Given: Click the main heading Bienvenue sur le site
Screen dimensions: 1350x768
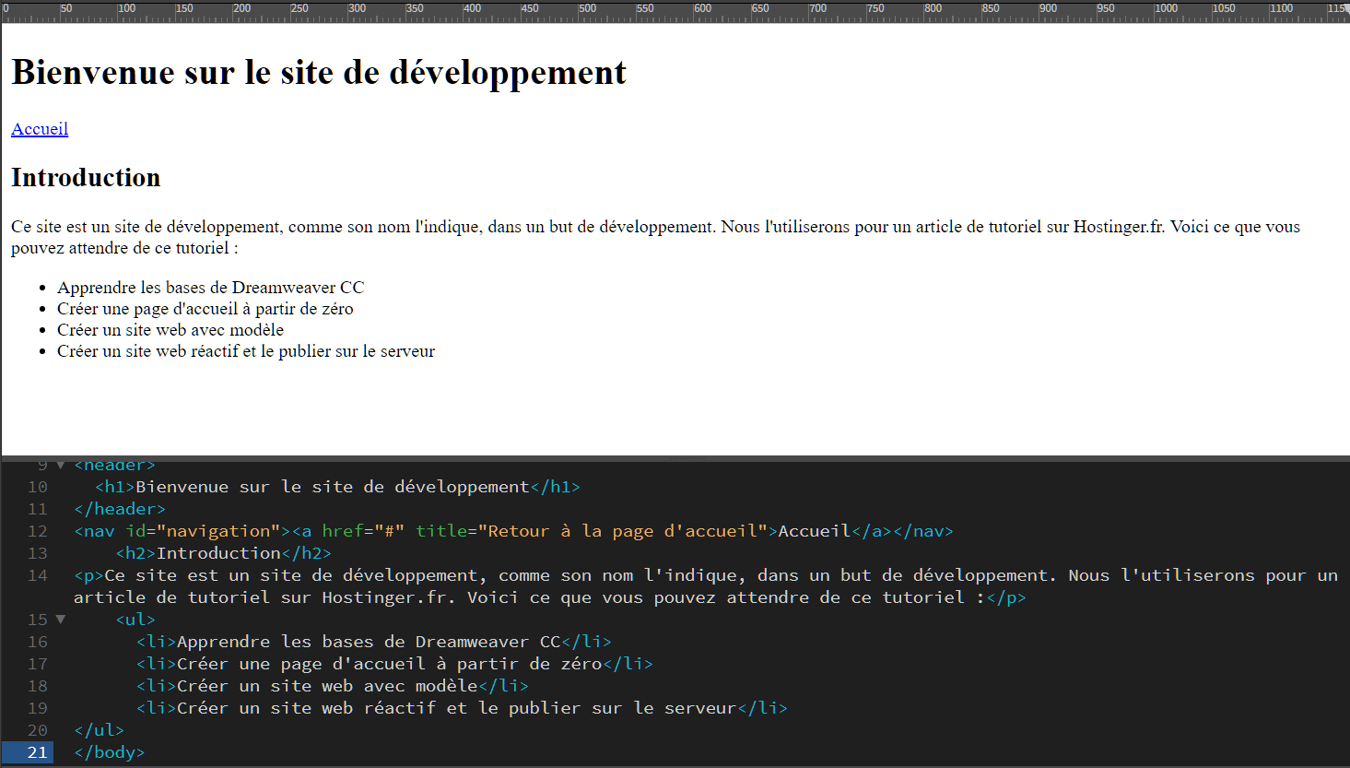Looking at the screenshot, I should pyautogui.click(x=318, y=72).
